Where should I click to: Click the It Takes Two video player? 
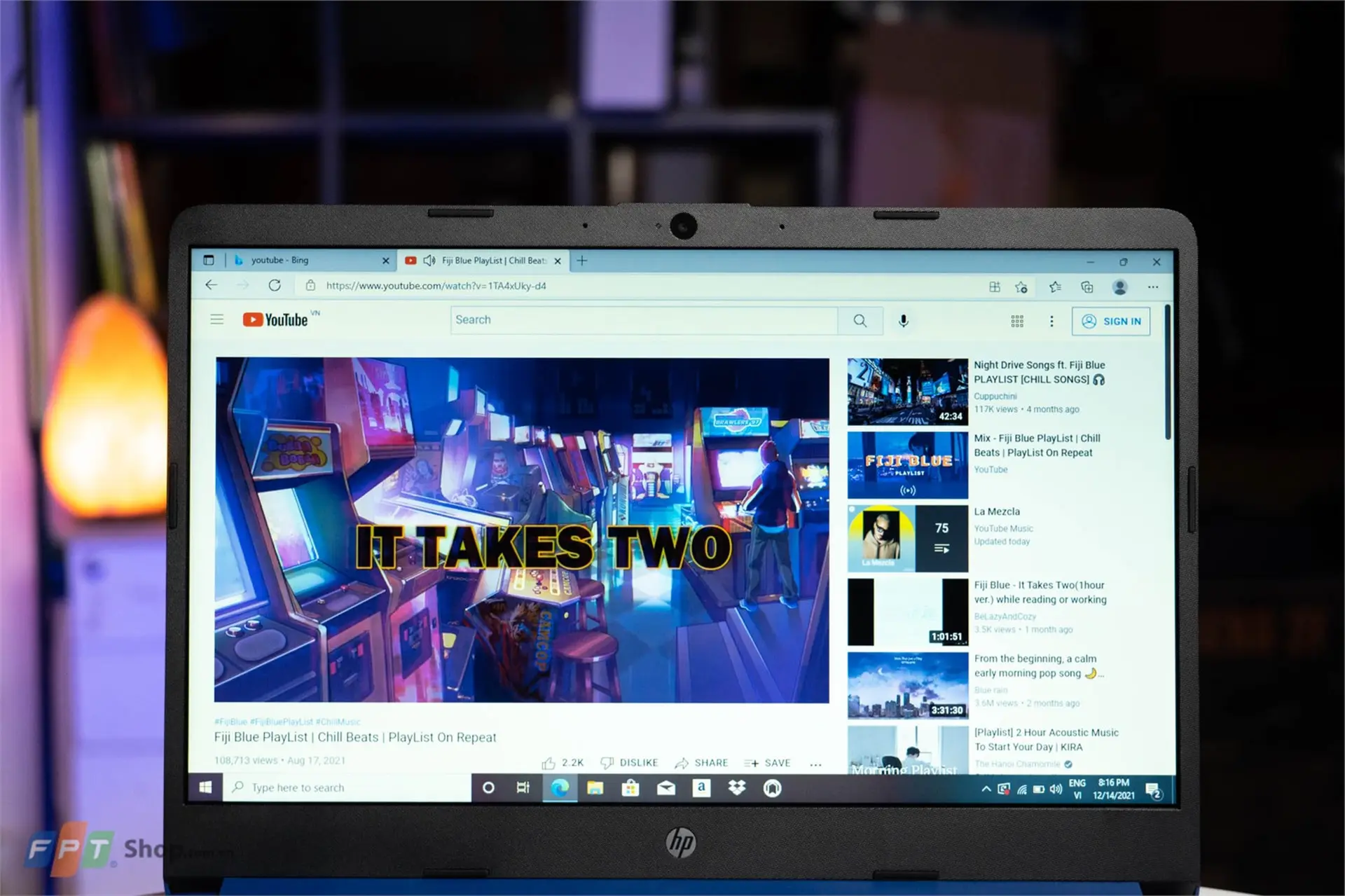point(522,530)
